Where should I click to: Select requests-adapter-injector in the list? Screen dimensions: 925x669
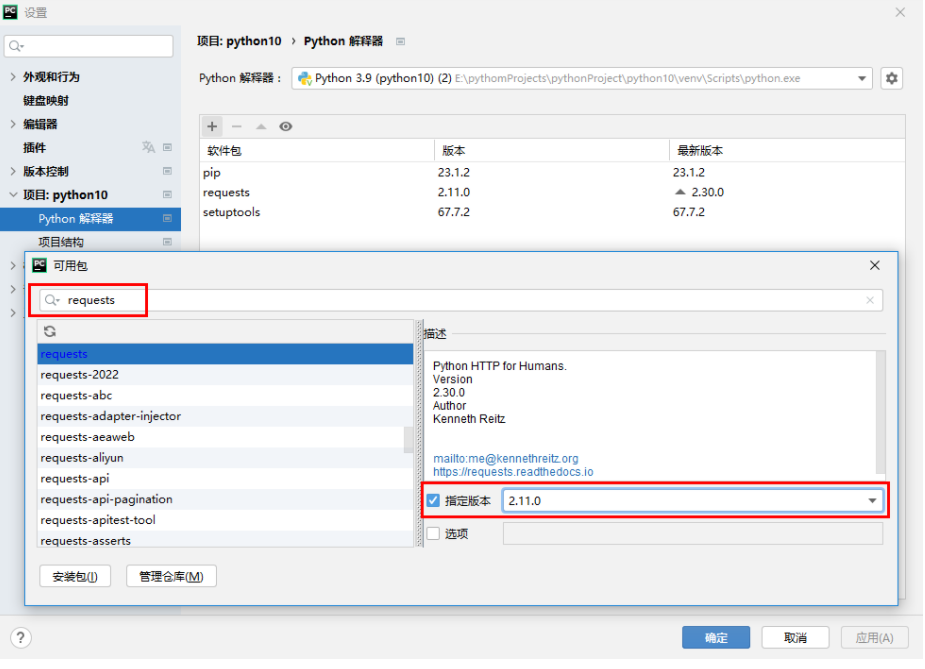coord(225,417)
